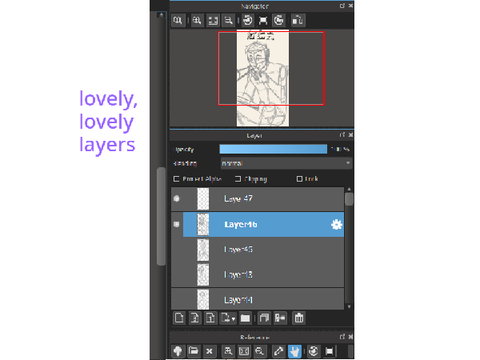
Task: Click the first magnifier icon in Navigator toolbar
Action: [178, 21]
